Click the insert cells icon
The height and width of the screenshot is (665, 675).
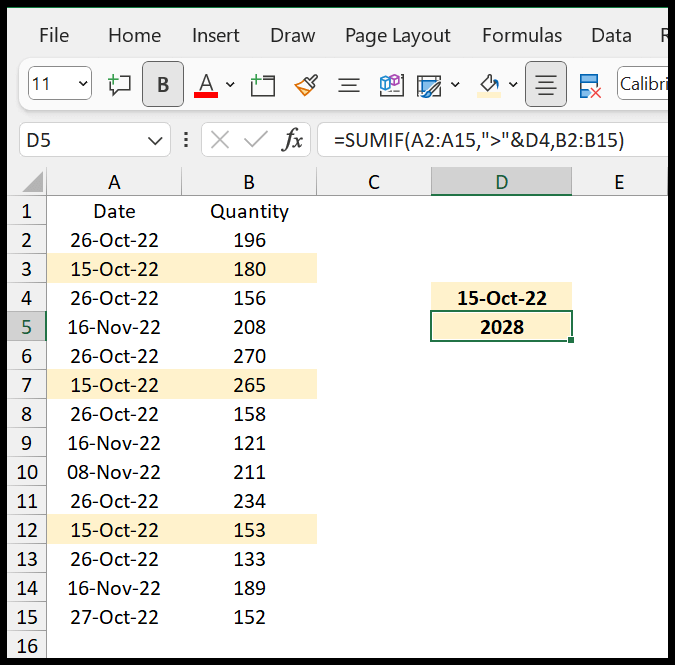click(x=263, y=84)
